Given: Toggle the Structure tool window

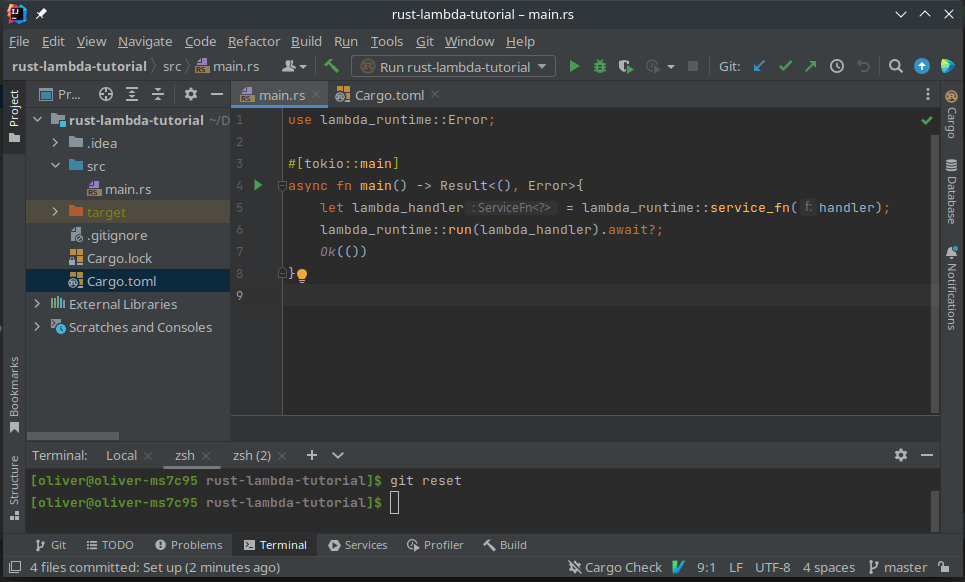Looking at the screenshot, I should 13,472.
